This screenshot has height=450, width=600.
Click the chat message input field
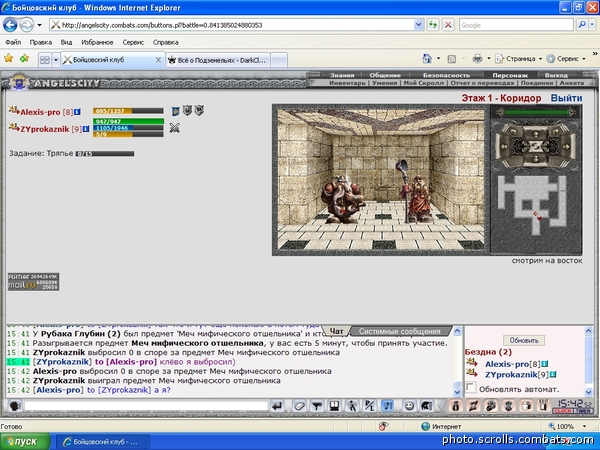[x=146, y=406]
